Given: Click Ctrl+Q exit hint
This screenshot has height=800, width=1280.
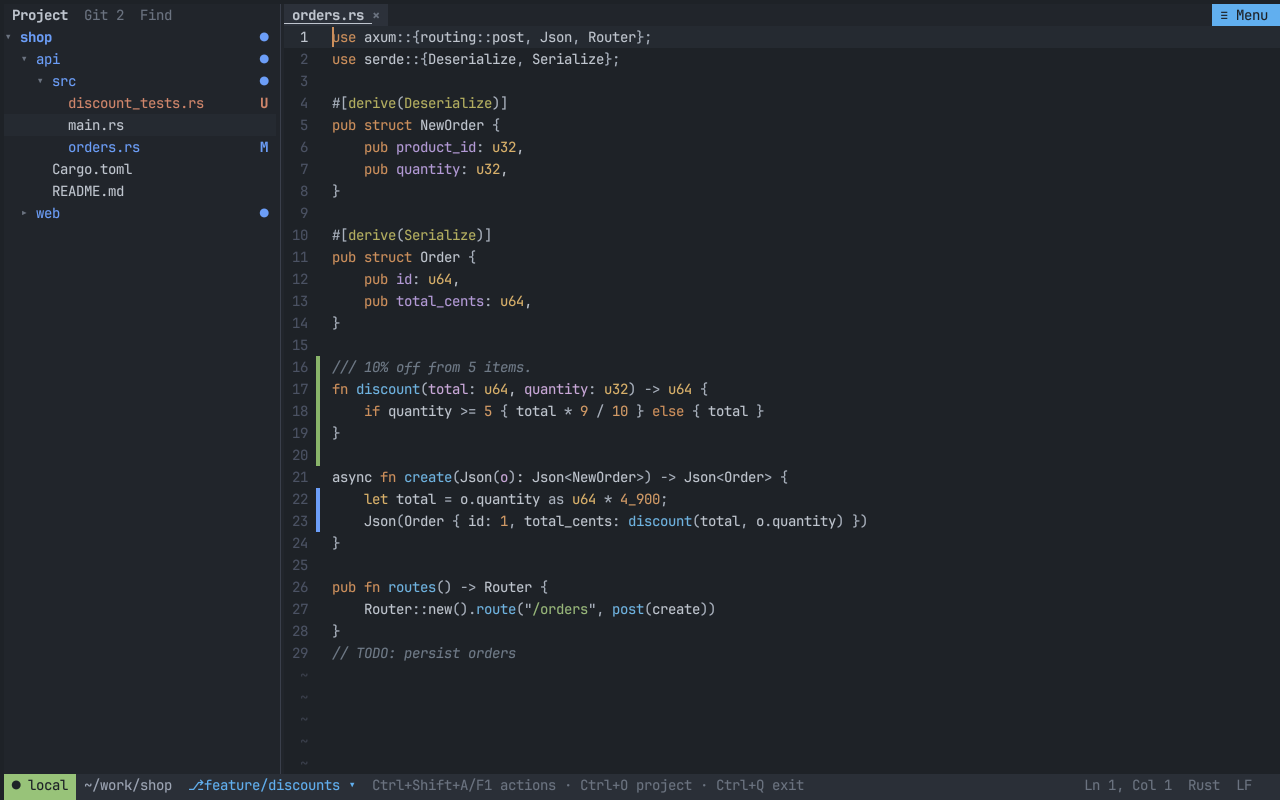Looking at the screenshot, I should click(x=760, y=785).
